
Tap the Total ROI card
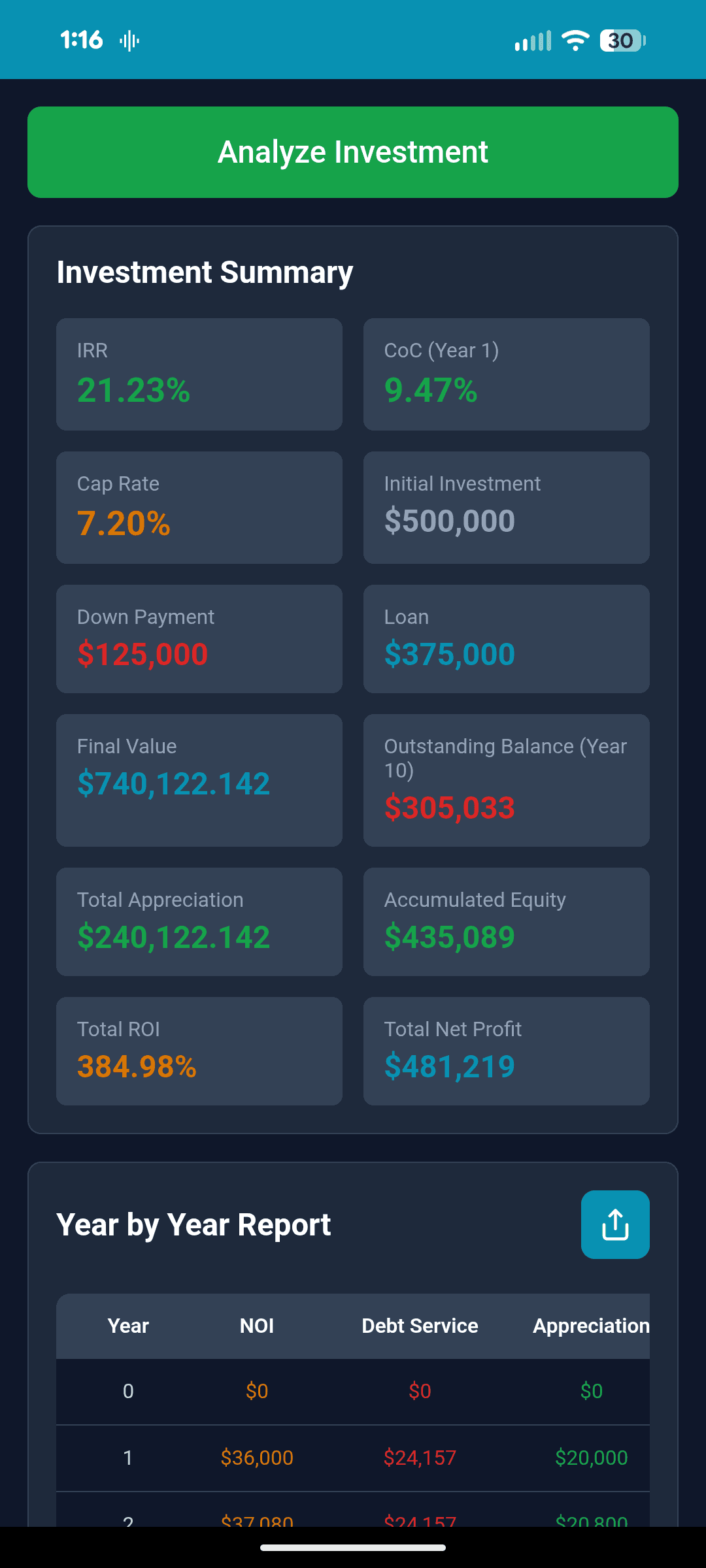point(199,1051)
